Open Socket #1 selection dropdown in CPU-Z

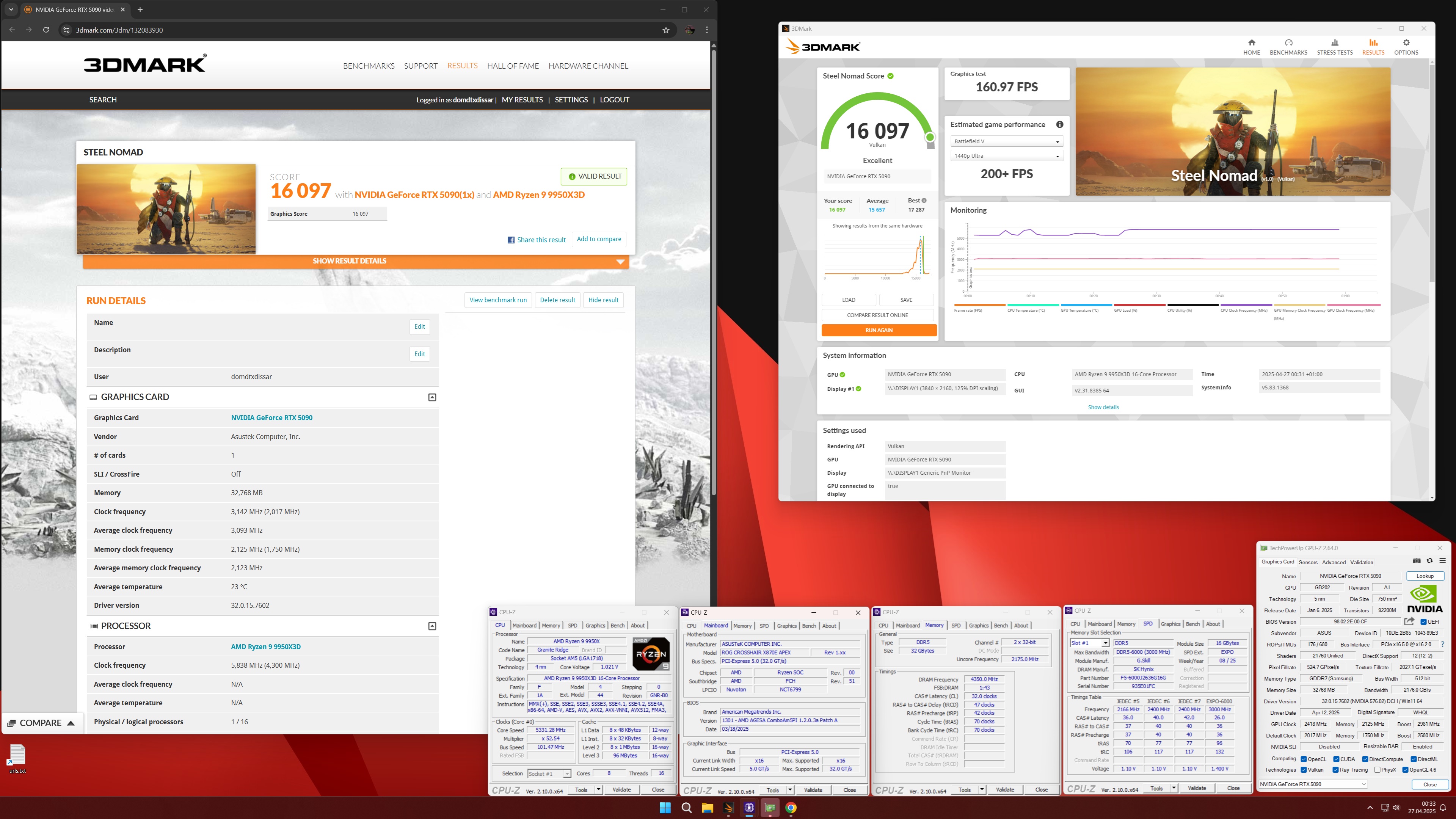pos(549,774)
